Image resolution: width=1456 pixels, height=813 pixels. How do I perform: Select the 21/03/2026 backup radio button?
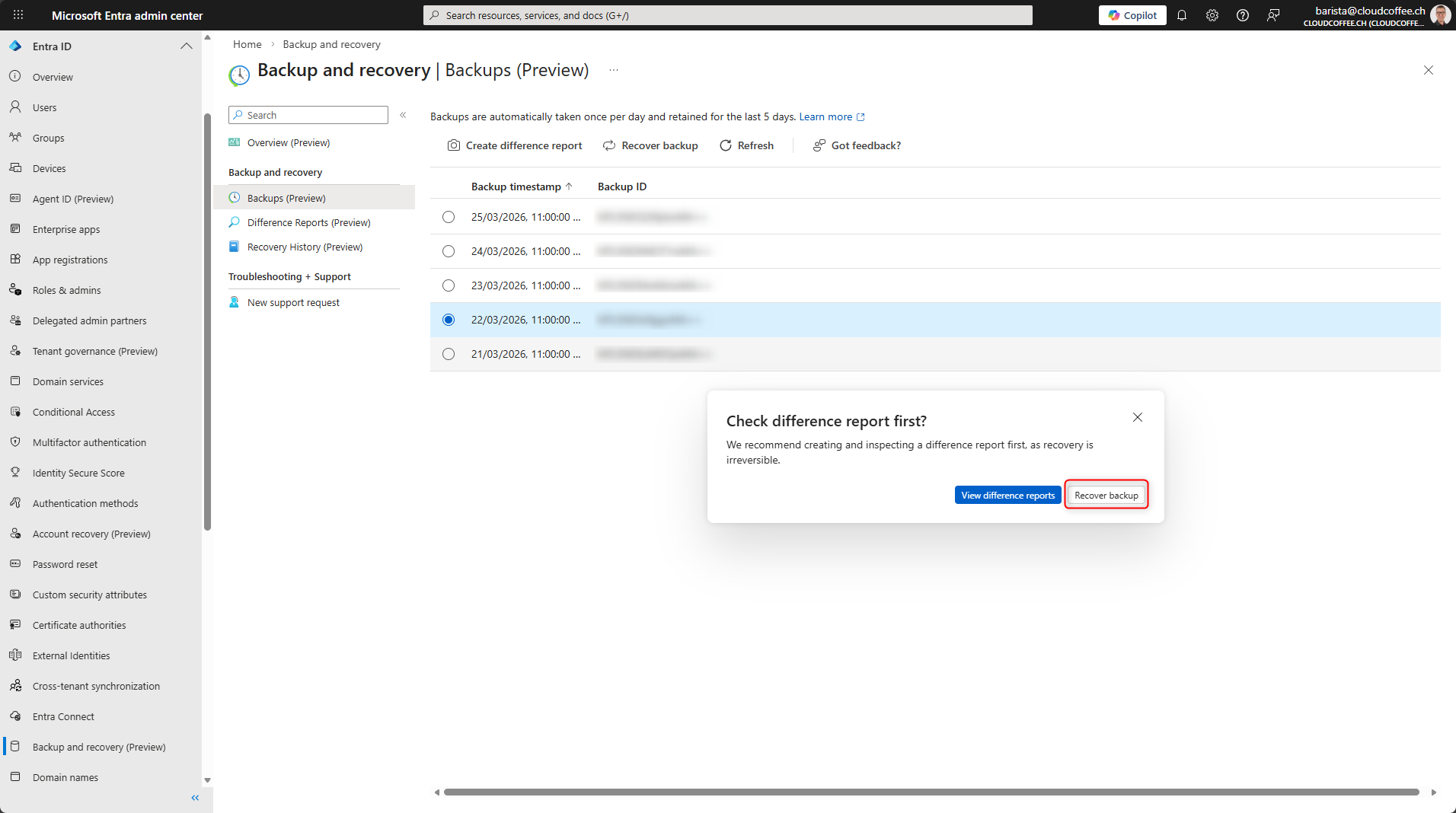(449, 354)
